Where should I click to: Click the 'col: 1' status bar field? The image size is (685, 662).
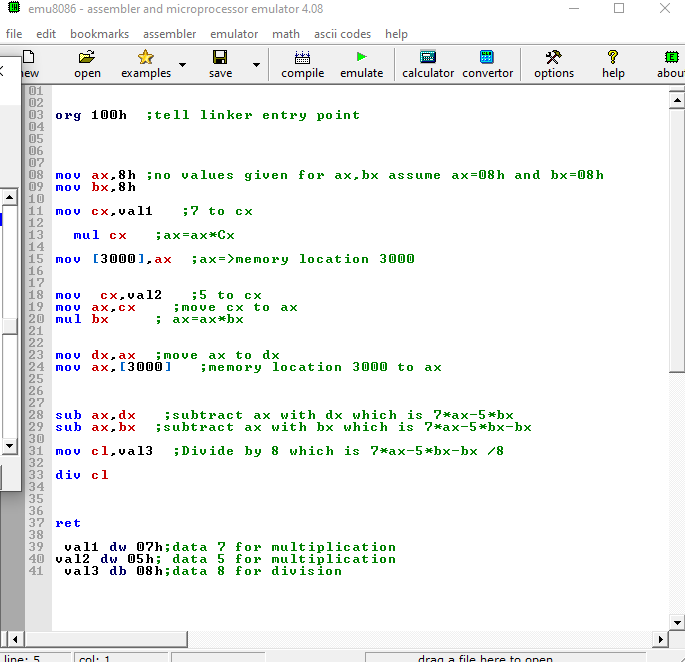pyautogui.click(x=121, y=657)
